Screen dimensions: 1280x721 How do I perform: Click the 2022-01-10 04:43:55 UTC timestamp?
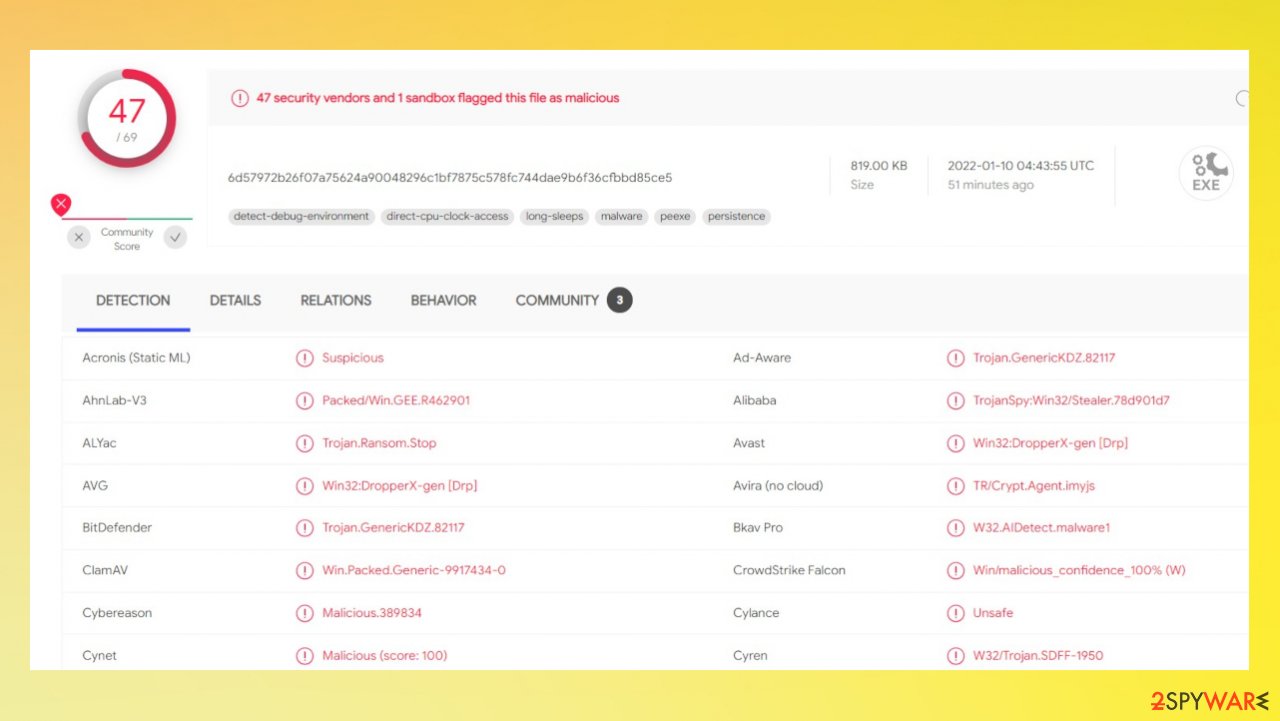tap(1021, 166)
